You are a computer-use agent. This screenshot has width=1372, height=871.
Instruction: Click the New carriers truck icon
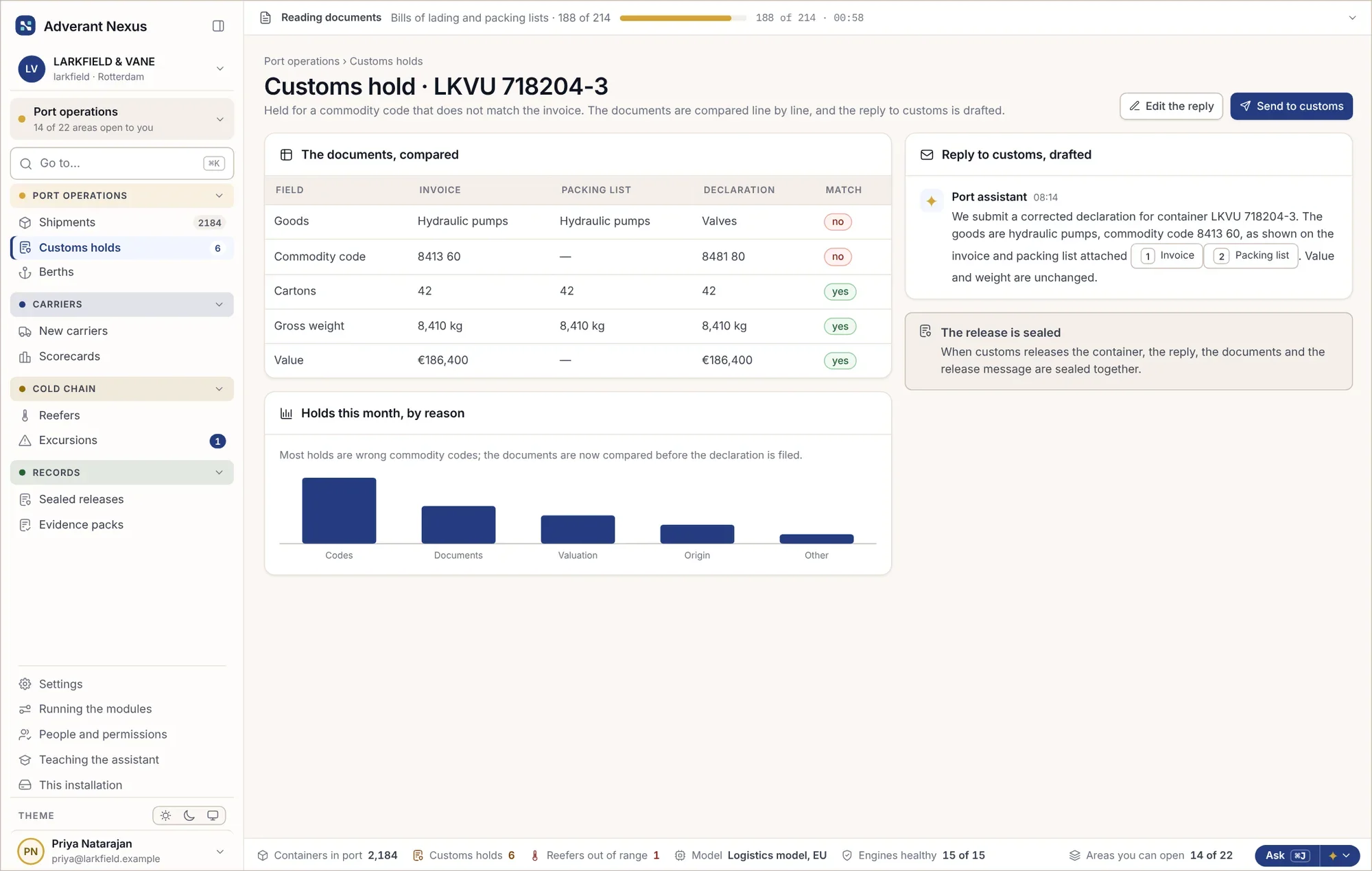[25, 332]
